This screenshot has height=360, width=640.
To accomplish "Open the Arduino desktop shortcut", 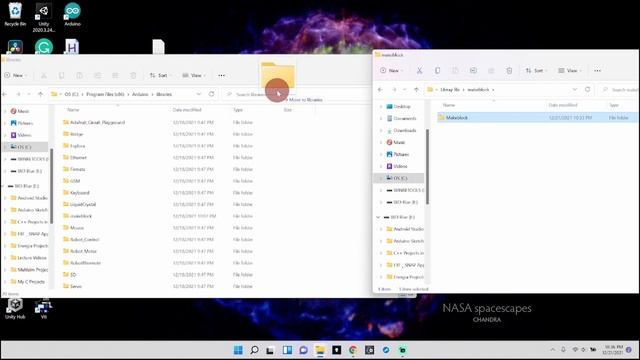I will pos(72,15).
